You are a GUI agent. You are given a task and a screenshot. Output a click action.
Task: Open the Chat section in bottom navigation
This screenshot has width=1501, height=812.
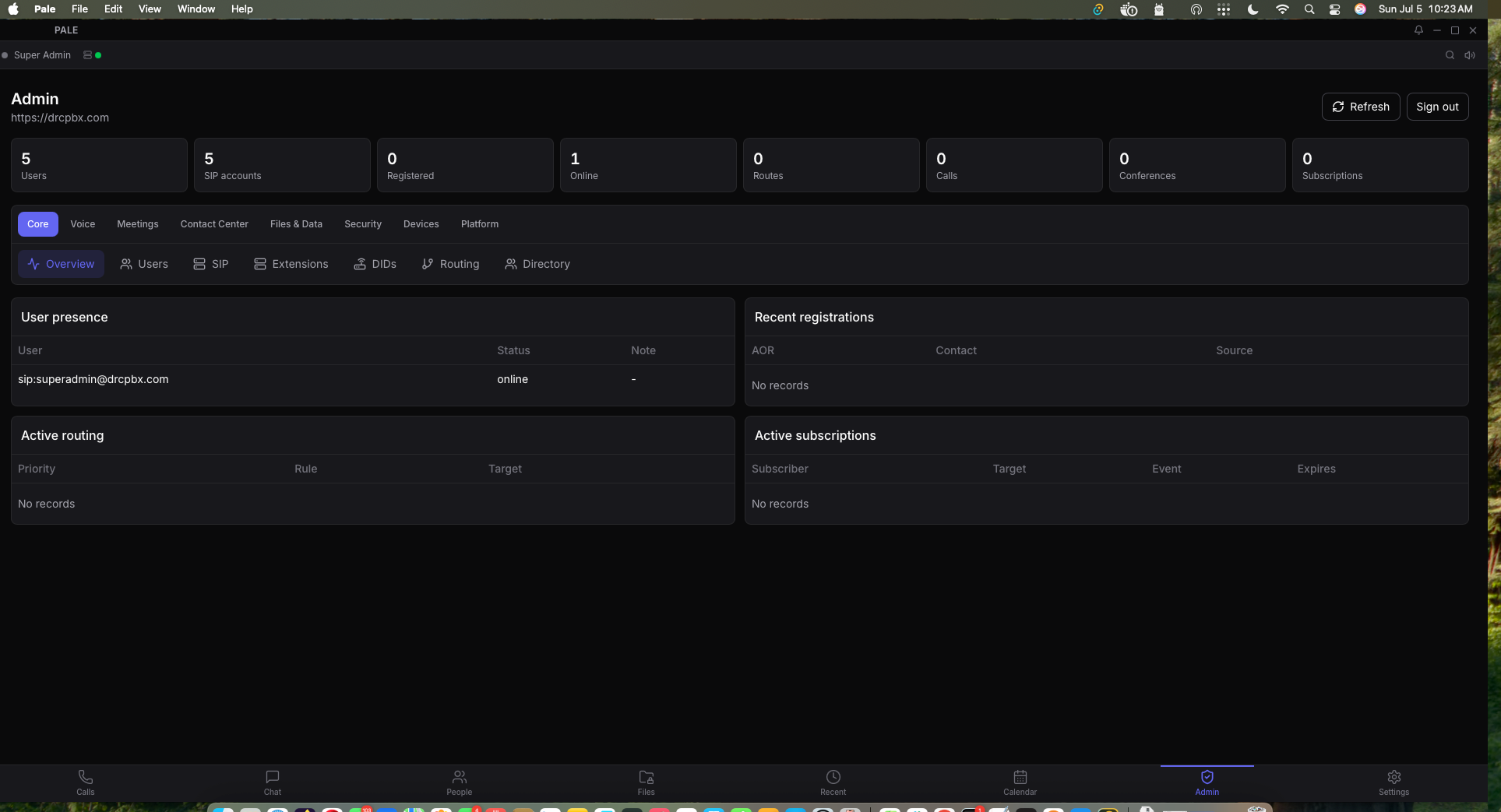(273, 782)
